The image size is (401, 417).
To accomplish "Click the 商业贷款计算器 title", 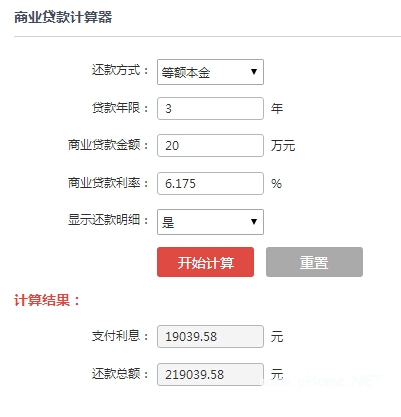I will (63, 17).
